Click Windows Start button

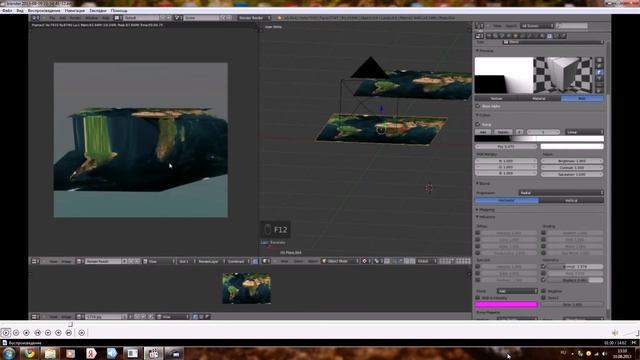click(x=9, y=353)
